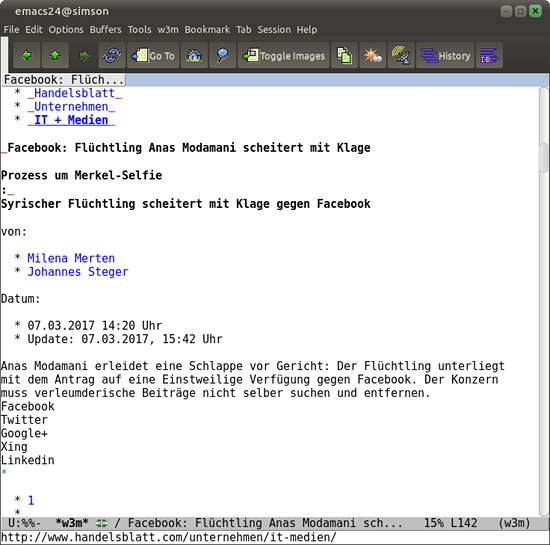Follow the Handelsblatt link

74,93
